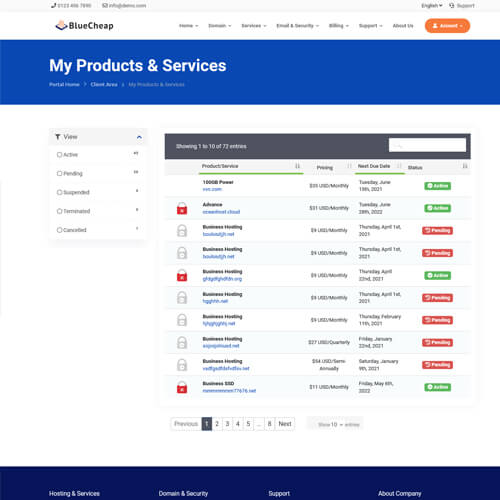The height and width of the screenshot is (500, 500).
Task: Open the Services dropdown menu
Action: 254,26
